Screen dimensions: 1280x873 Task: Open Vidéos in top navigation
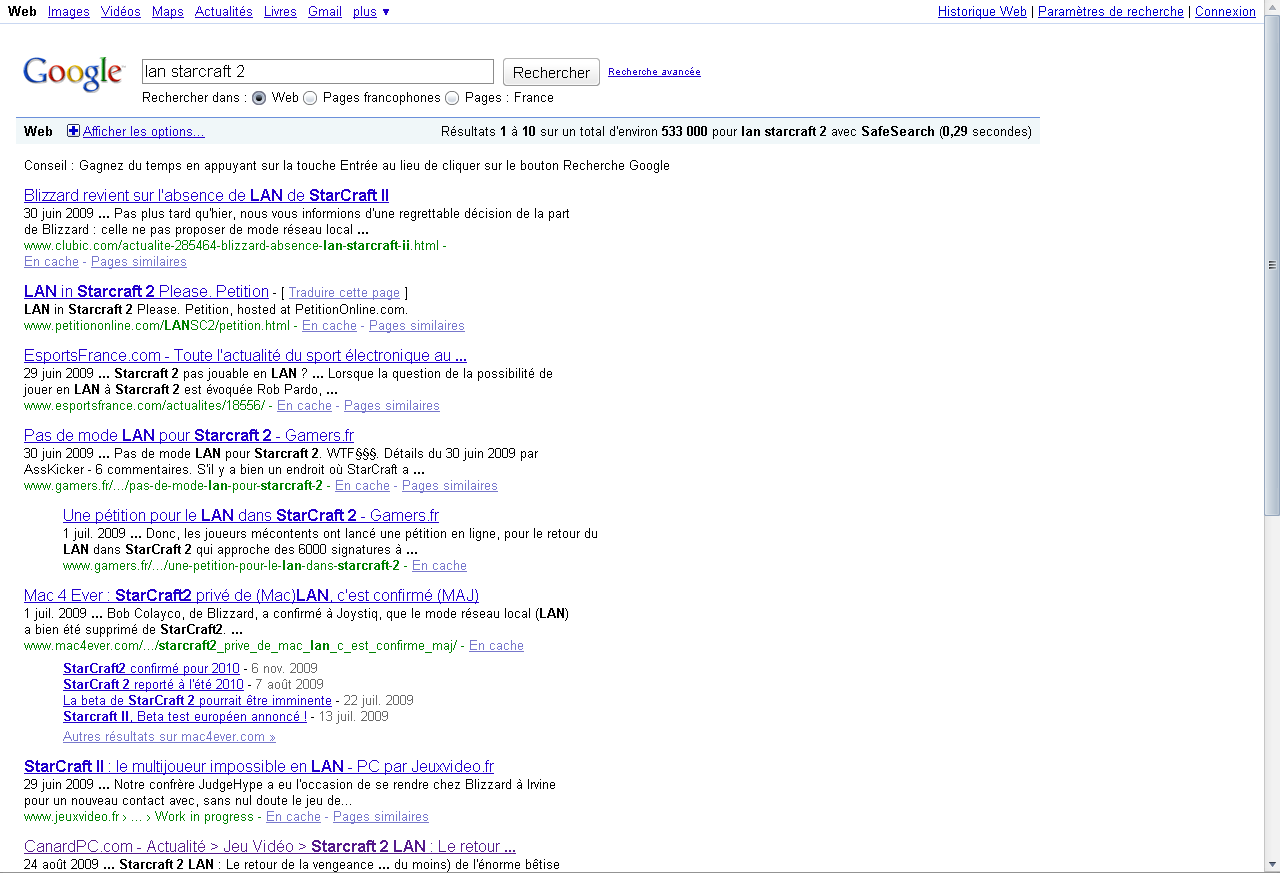coord(121,12)
